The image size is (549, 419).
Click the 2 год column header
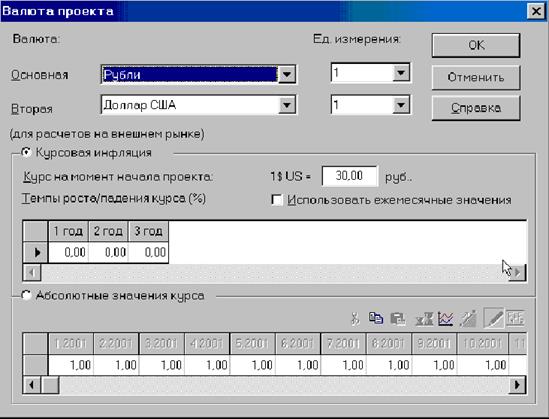coord(109,231)
